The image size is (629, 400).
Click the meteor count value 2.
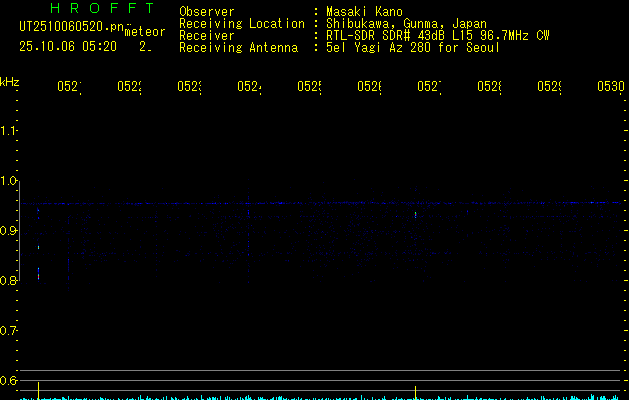145,47
